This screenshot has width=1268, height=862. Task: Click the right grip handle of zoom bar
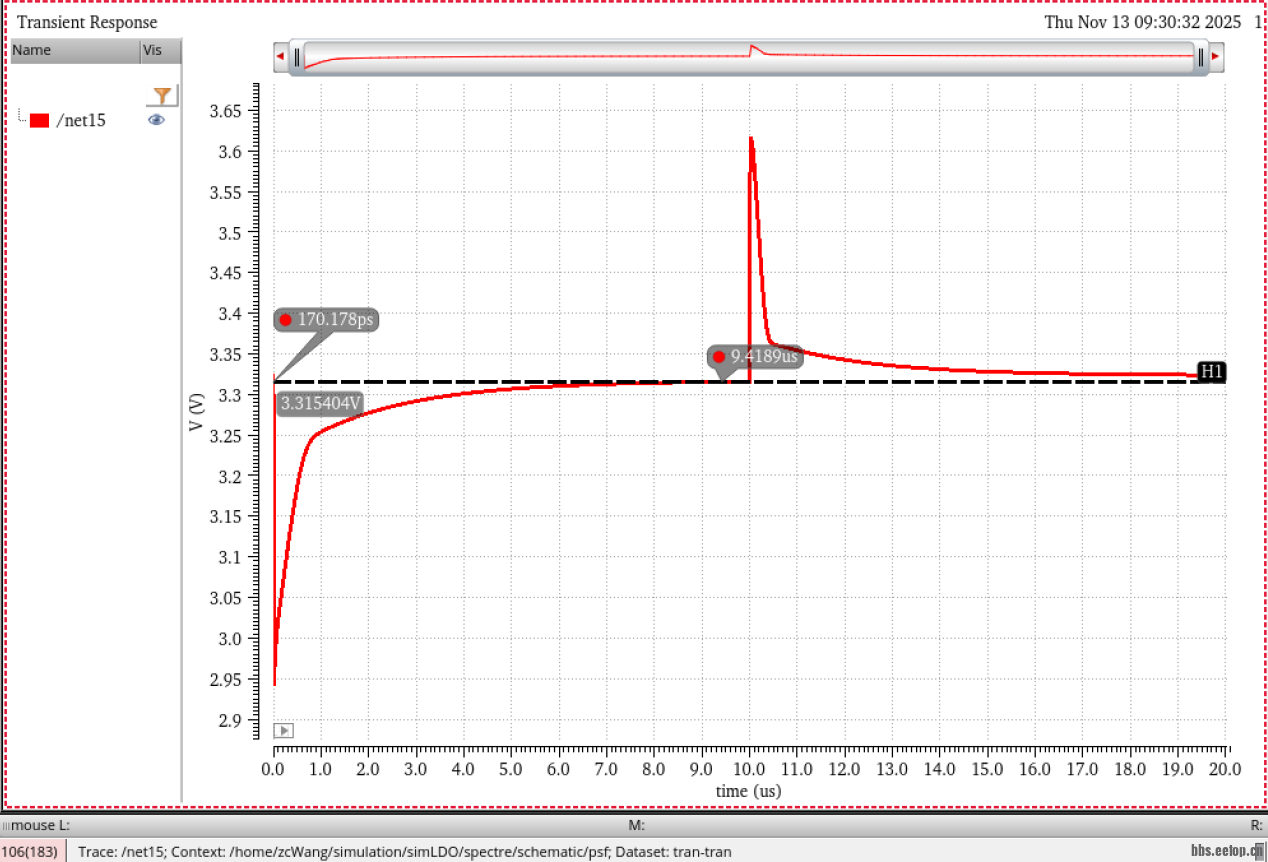click(1201, 58)
